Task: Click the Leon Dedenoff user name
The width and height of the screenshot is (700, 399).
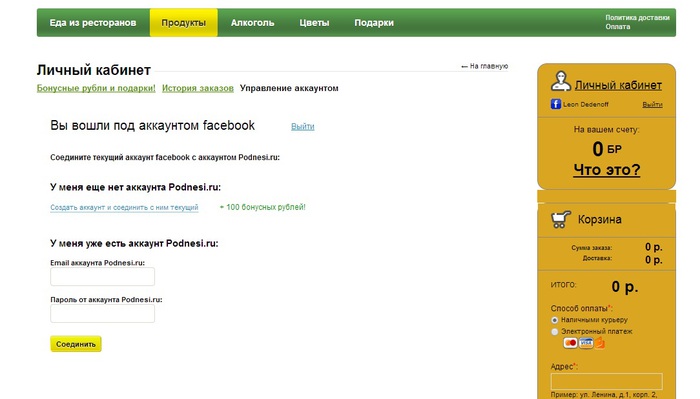Action: tap(585, 104)
